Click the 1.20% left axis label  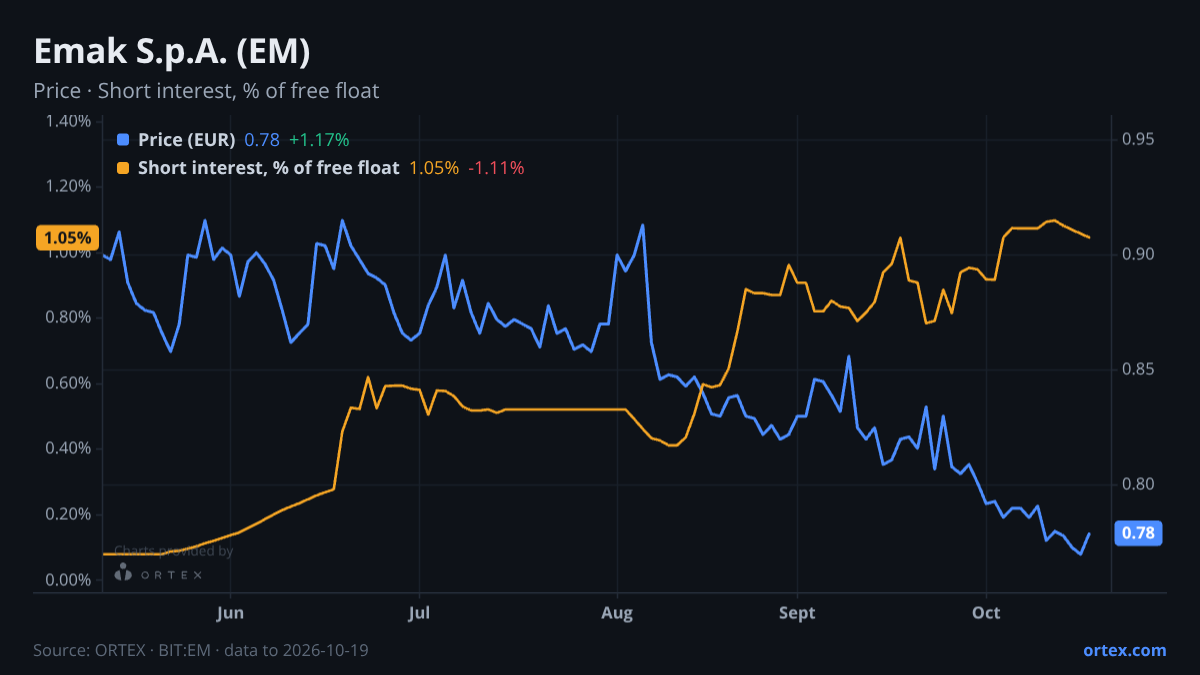[69, 186]
